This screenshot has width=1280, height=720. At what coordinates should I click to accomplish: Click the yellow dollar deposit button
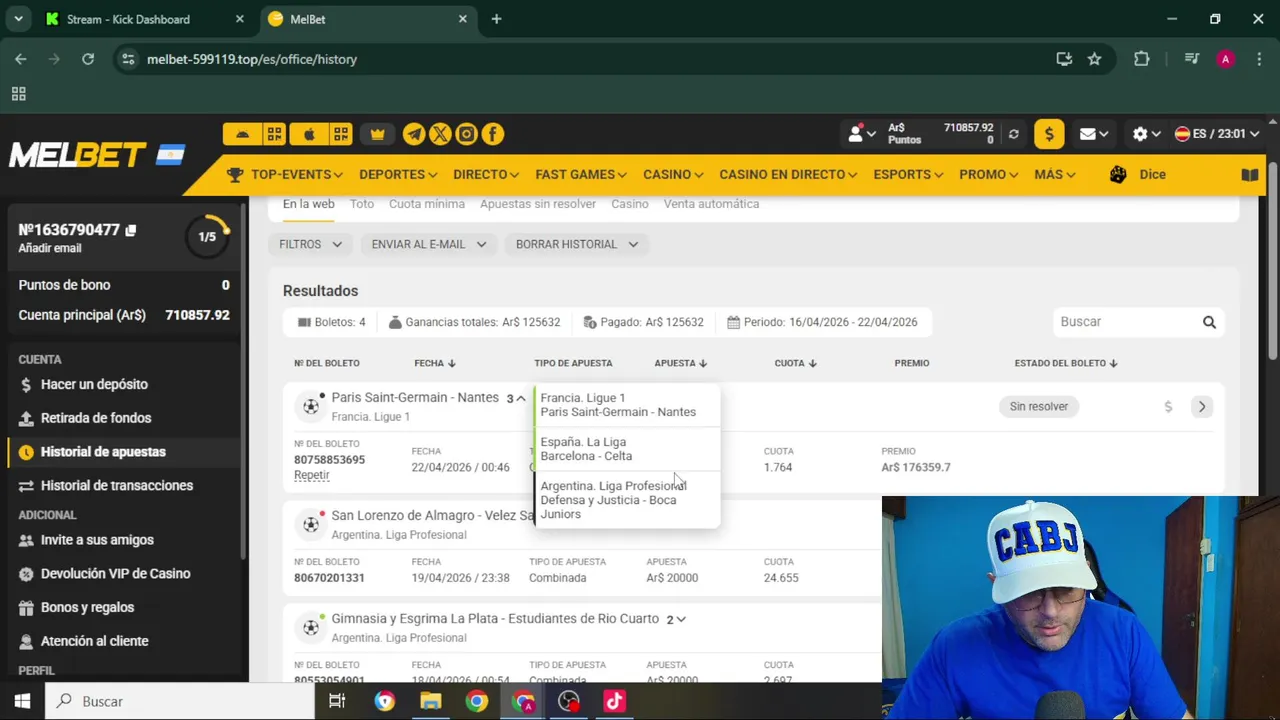tap(1049, 134)
